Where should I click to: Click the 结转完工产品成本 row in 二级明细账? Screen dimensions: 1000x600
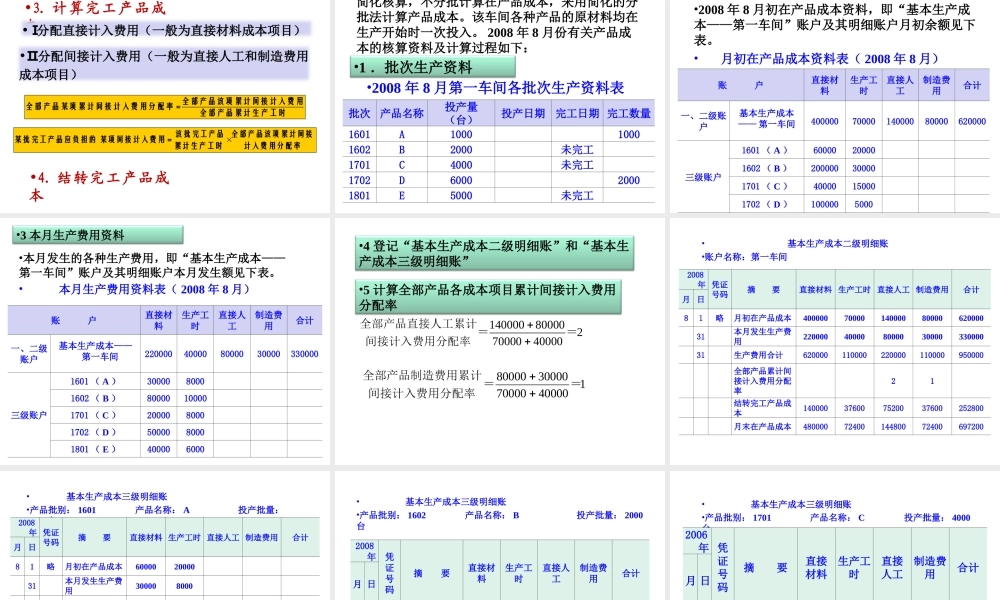[762, 407]
